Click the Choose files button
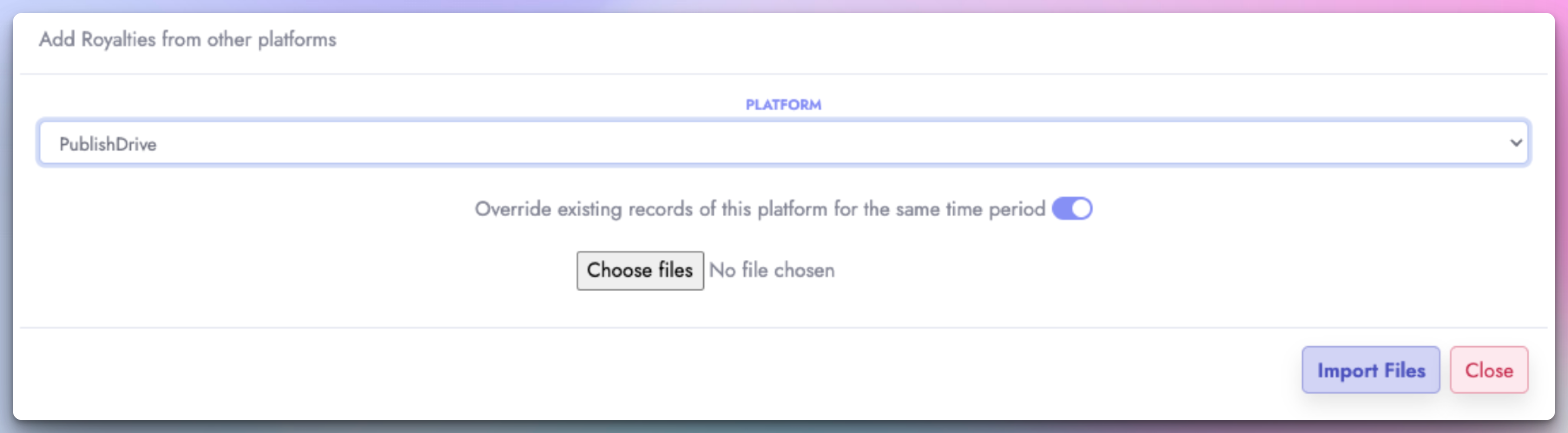Viewport: 1568px width, 433px height. pyautogui.click(x=640, y=270)
